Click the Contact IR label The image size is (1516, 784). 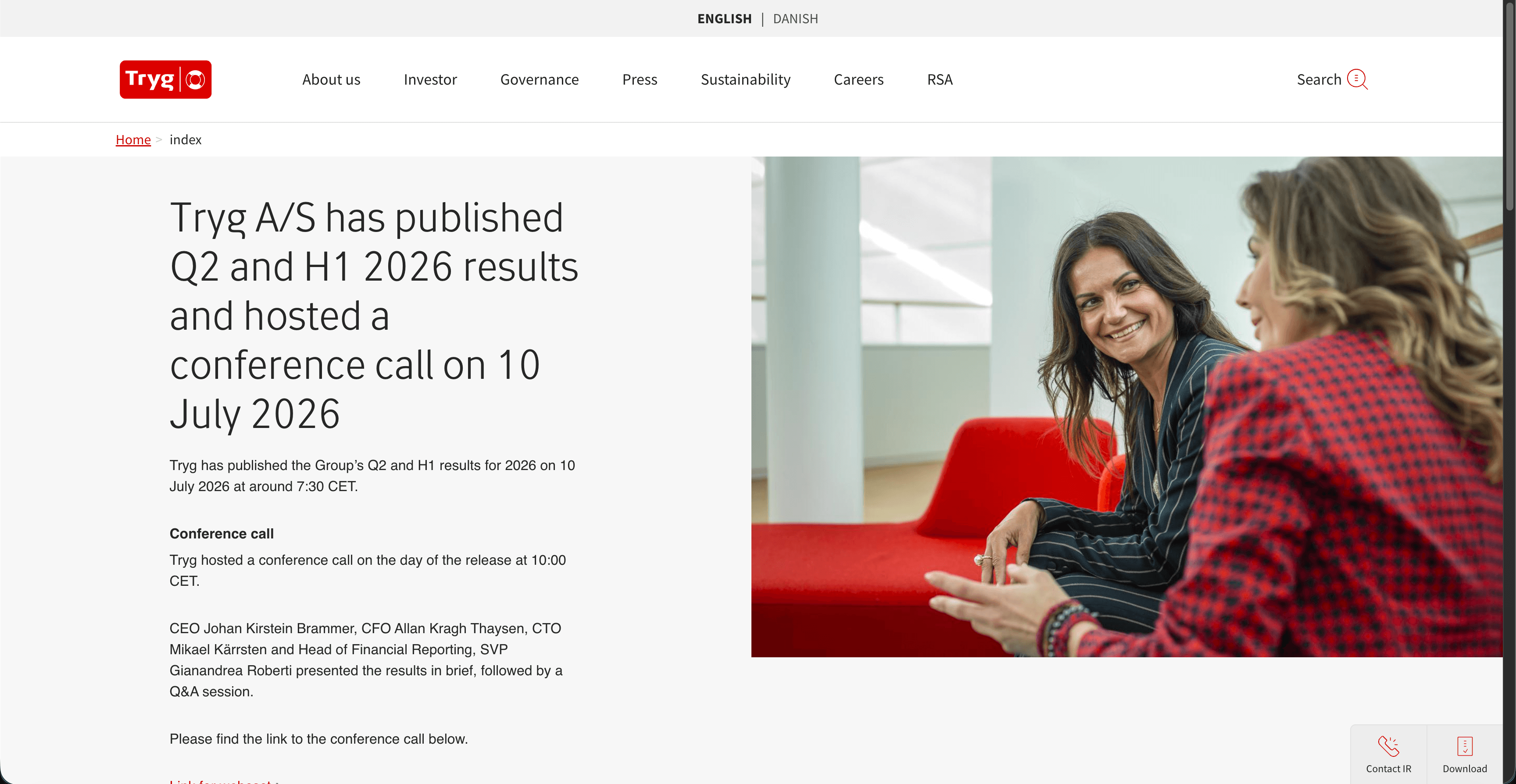click(x=1388, y=769)
